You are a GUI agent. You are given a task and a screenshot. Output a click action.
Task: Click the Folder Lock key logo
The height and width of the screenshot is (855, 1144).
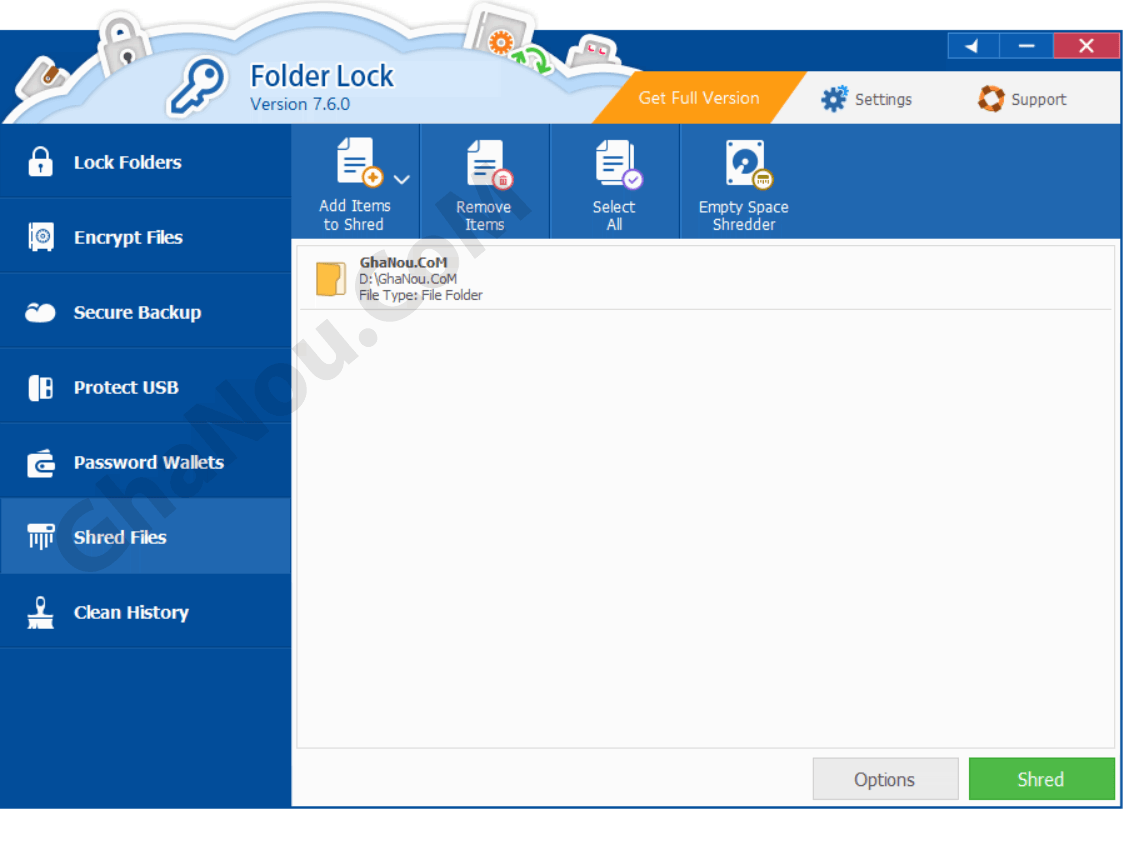198,88
